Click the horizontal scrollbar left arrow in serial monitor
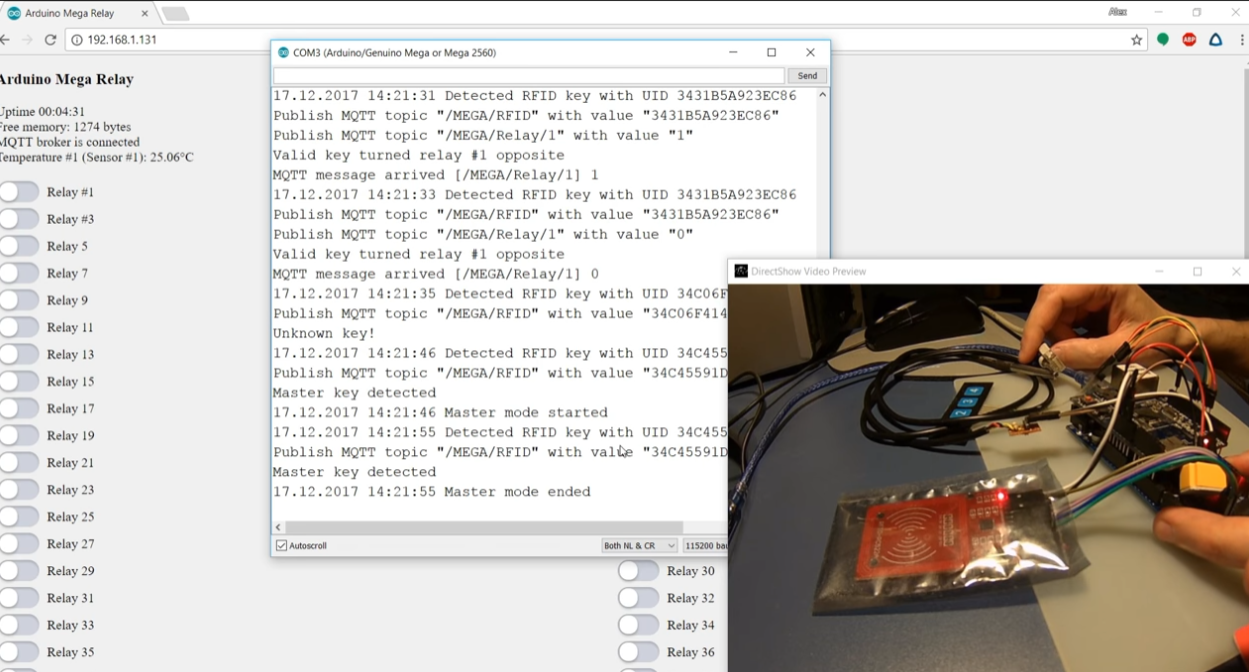 click(x=278, y=527)
